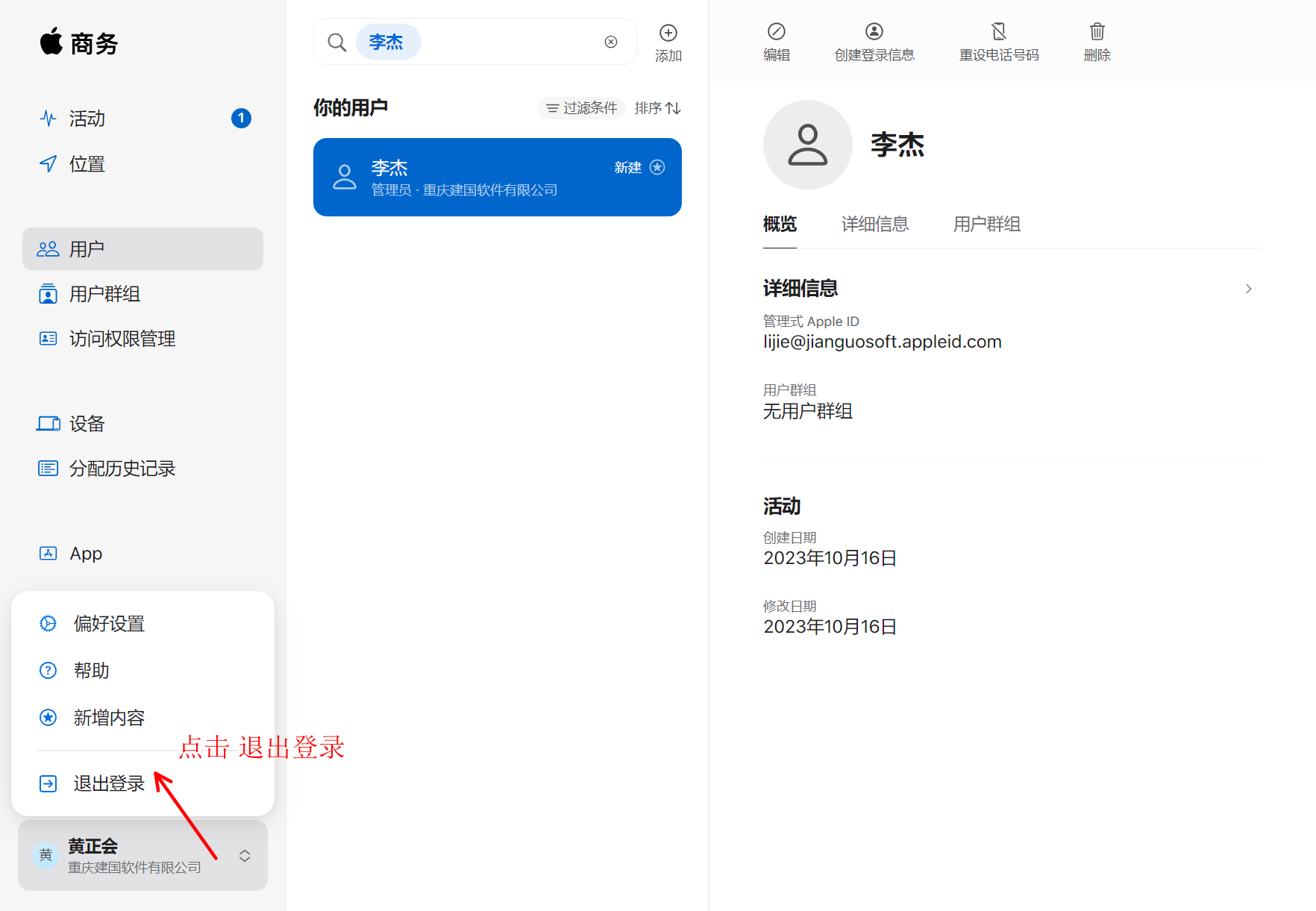
Task: Click the 新建 star icon on 李杰 row
Action: tap(657, 167)
